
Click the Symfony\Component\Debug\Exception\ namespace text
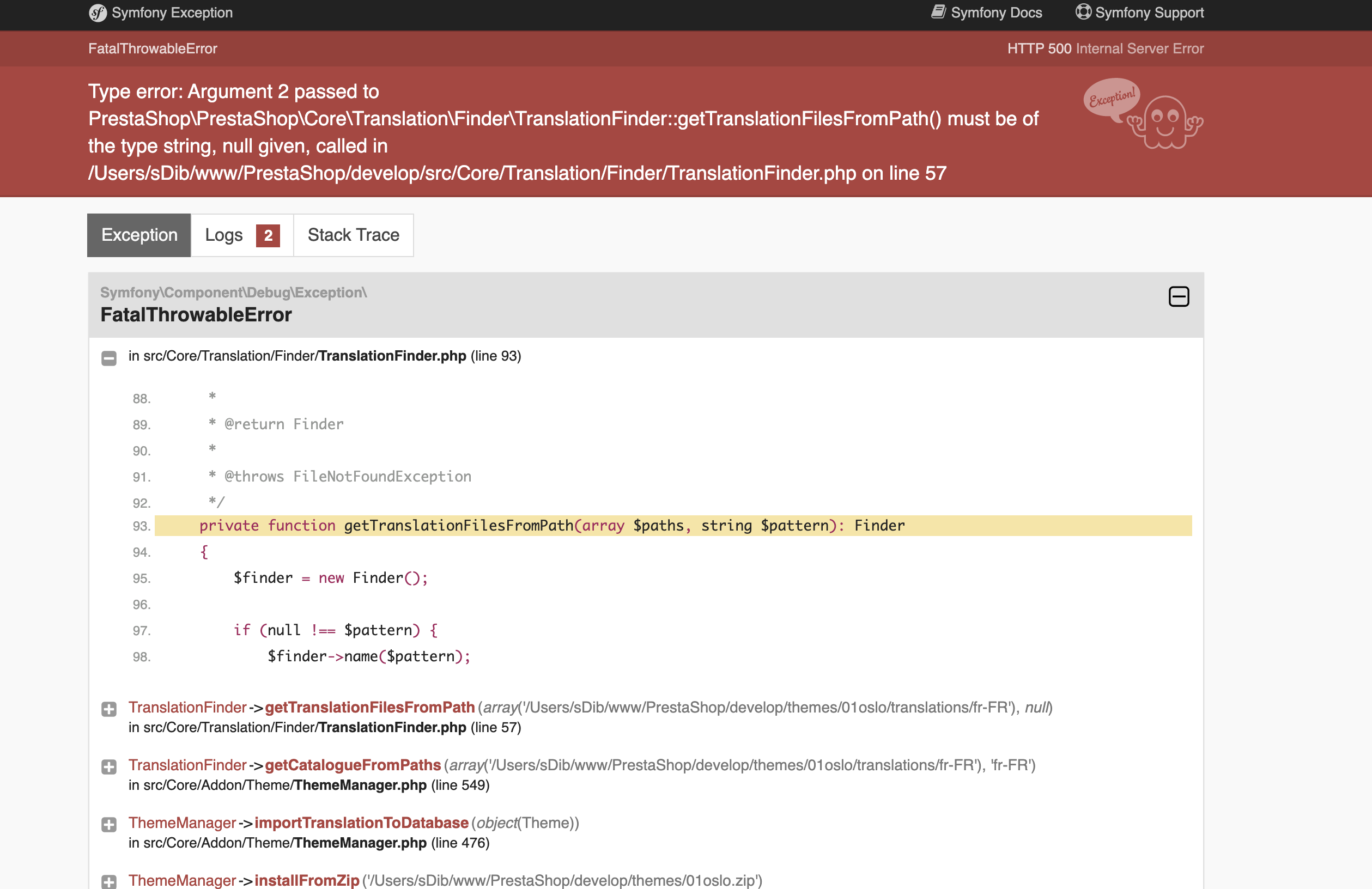coord(233,292)
